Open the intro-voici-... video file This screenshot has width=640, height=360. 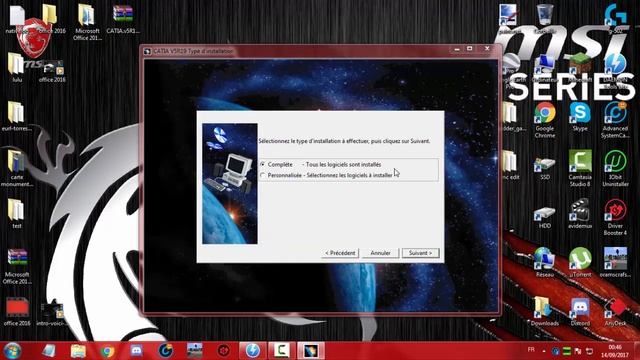tap(52, 313)
